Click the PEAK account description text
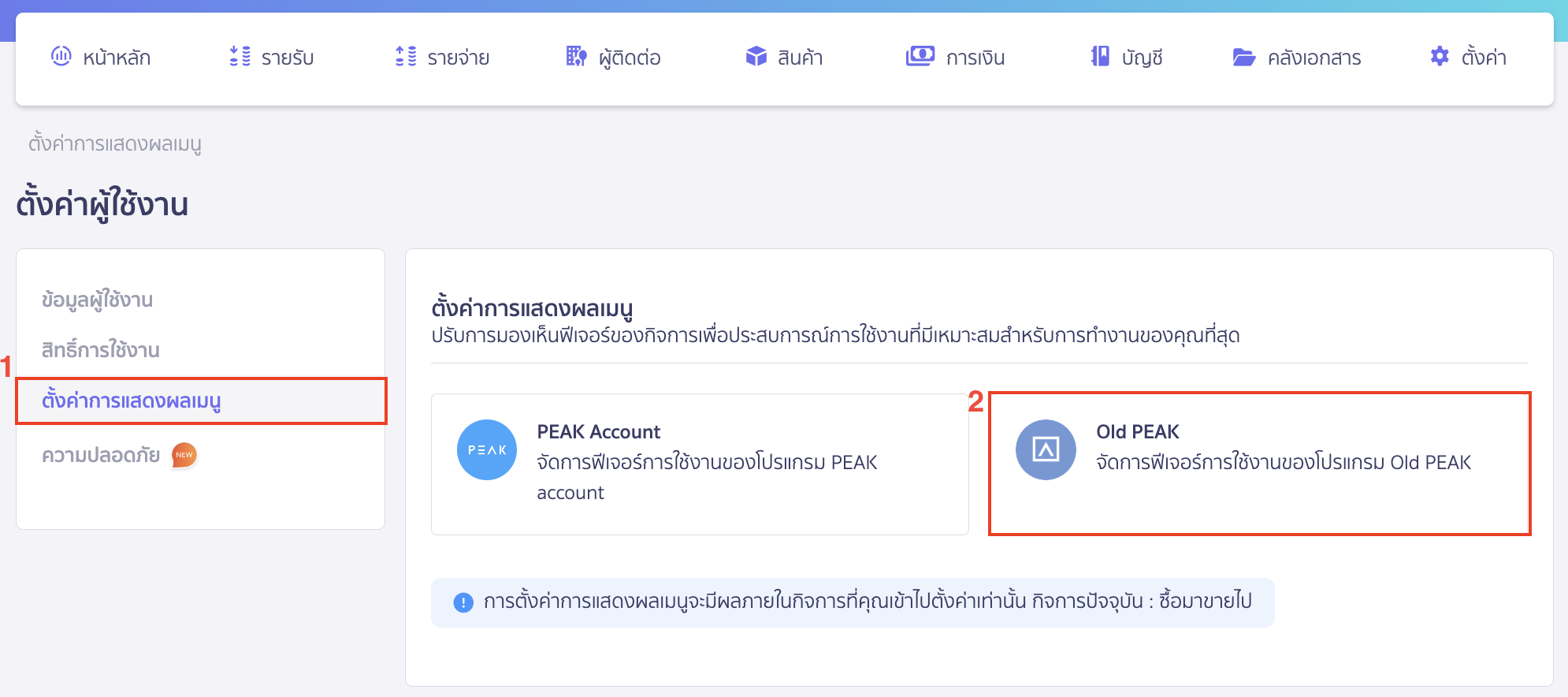The image size is (1568, 697). pyautogui.click(x=707, y=477)
